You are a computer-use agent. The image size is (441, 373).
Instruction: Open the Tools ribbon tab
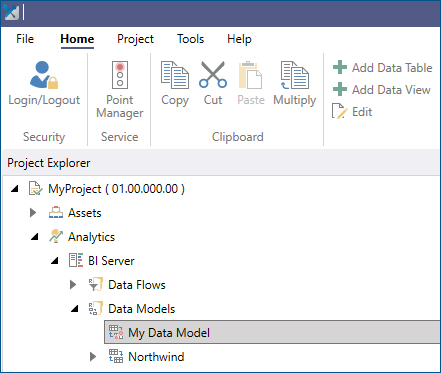(190, 39)
